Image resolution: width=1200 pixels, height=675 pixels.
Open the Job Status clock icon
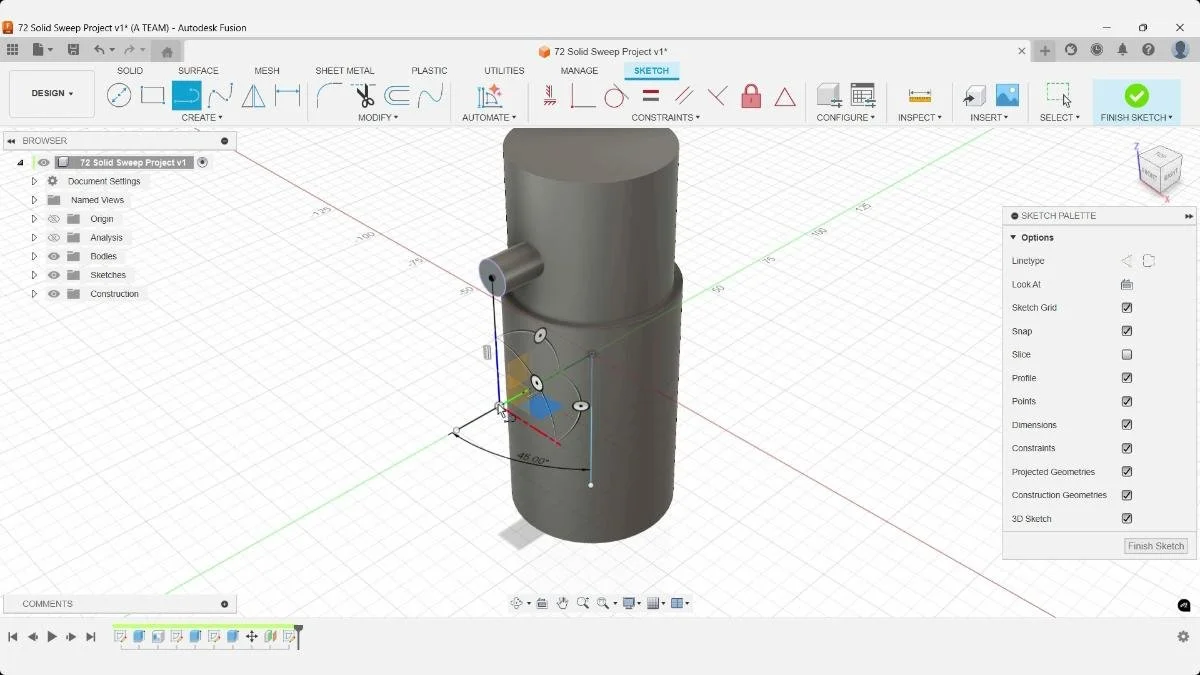1097,50
